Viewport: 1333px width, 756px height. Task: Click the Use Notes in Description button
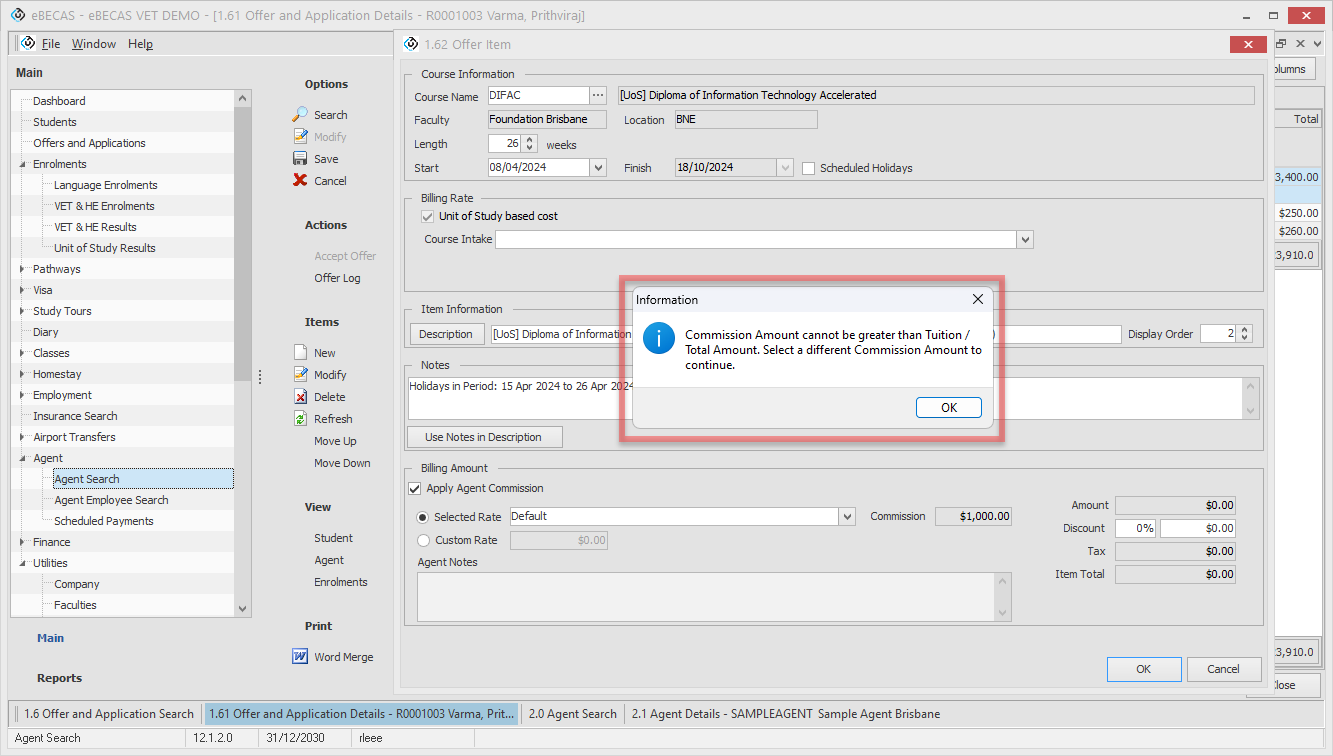click(x=484, y=437)
